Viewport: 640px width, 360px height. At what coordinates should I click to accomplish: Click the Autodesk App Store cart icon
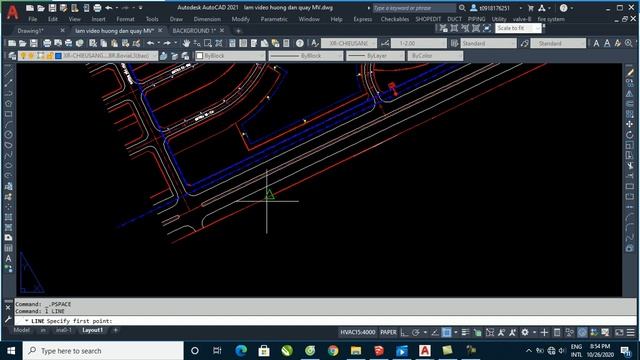[x=531, y=8]
